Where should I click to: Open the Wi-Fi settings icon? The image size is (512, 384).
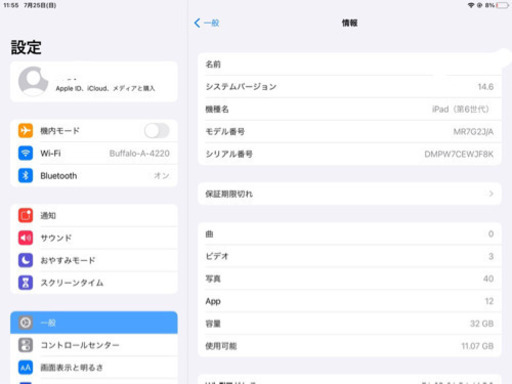(26, 153)
